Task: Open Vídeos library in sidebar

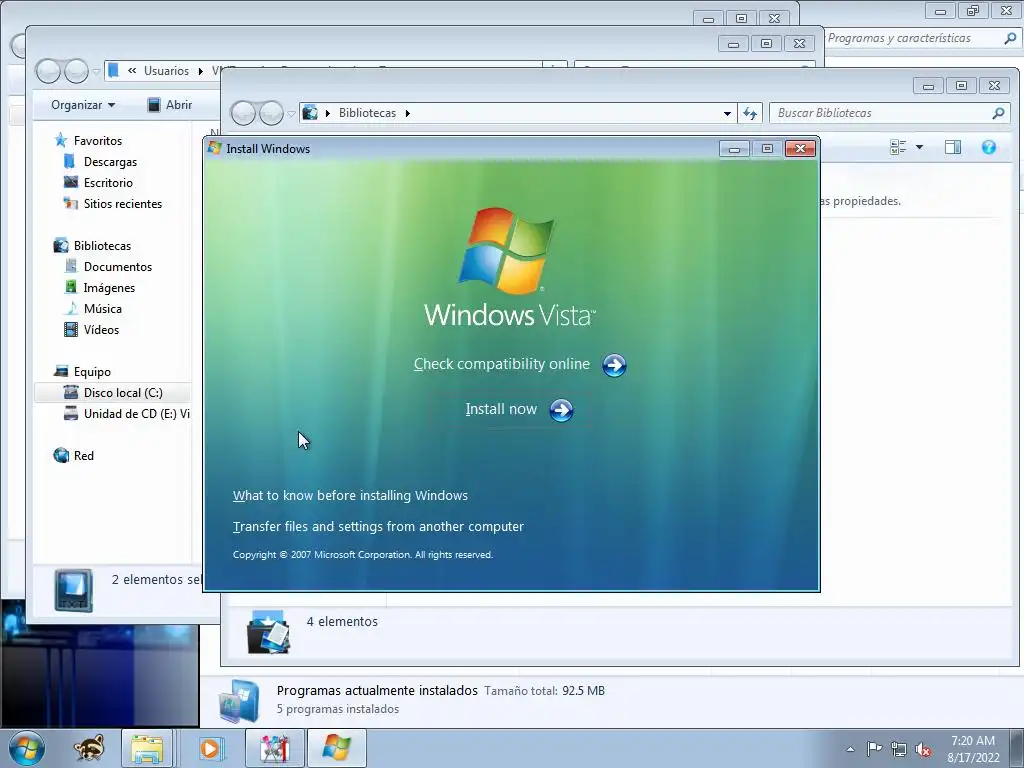Action: point(101,330)
